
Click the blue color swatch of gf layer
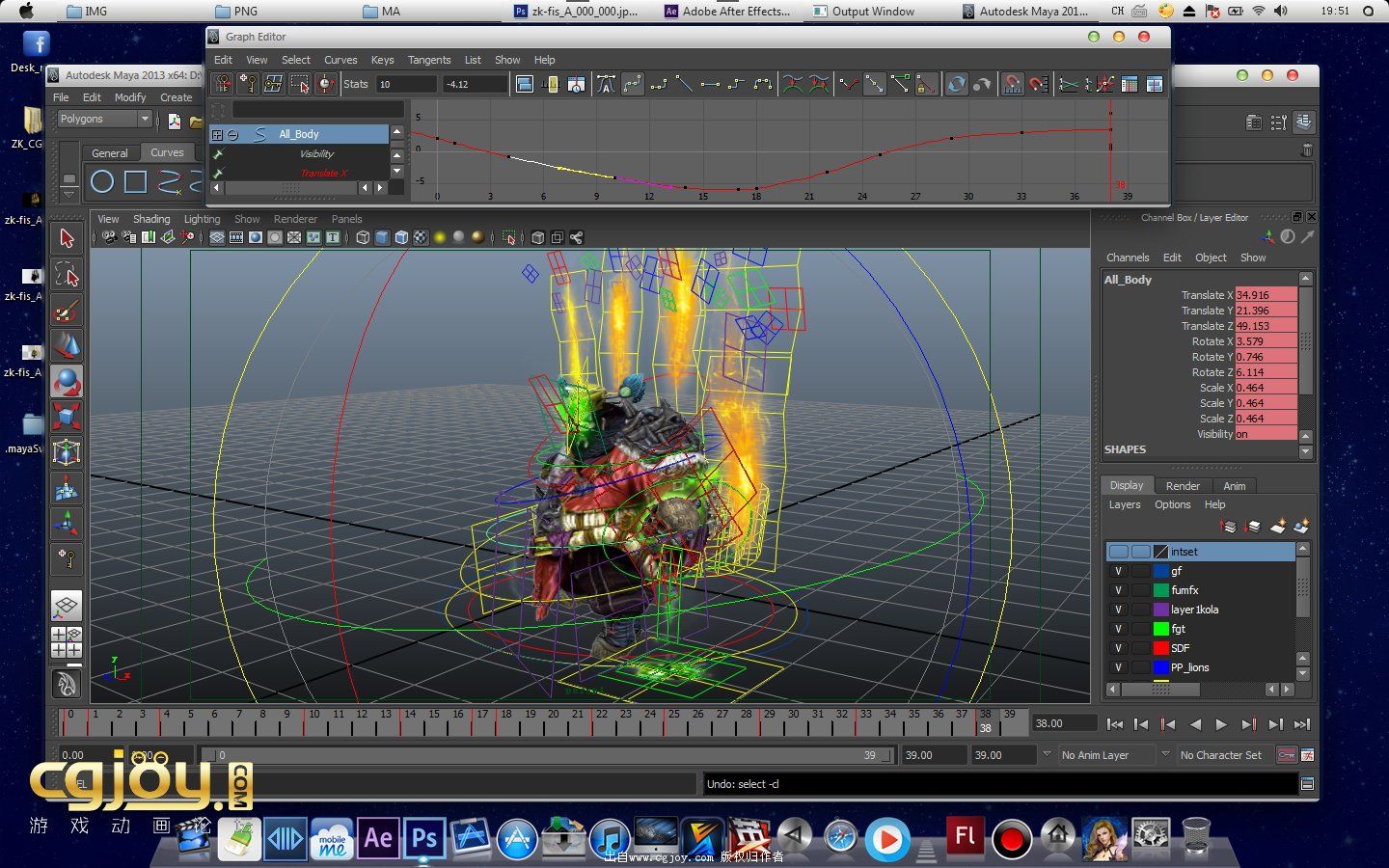click(1161, 571)
